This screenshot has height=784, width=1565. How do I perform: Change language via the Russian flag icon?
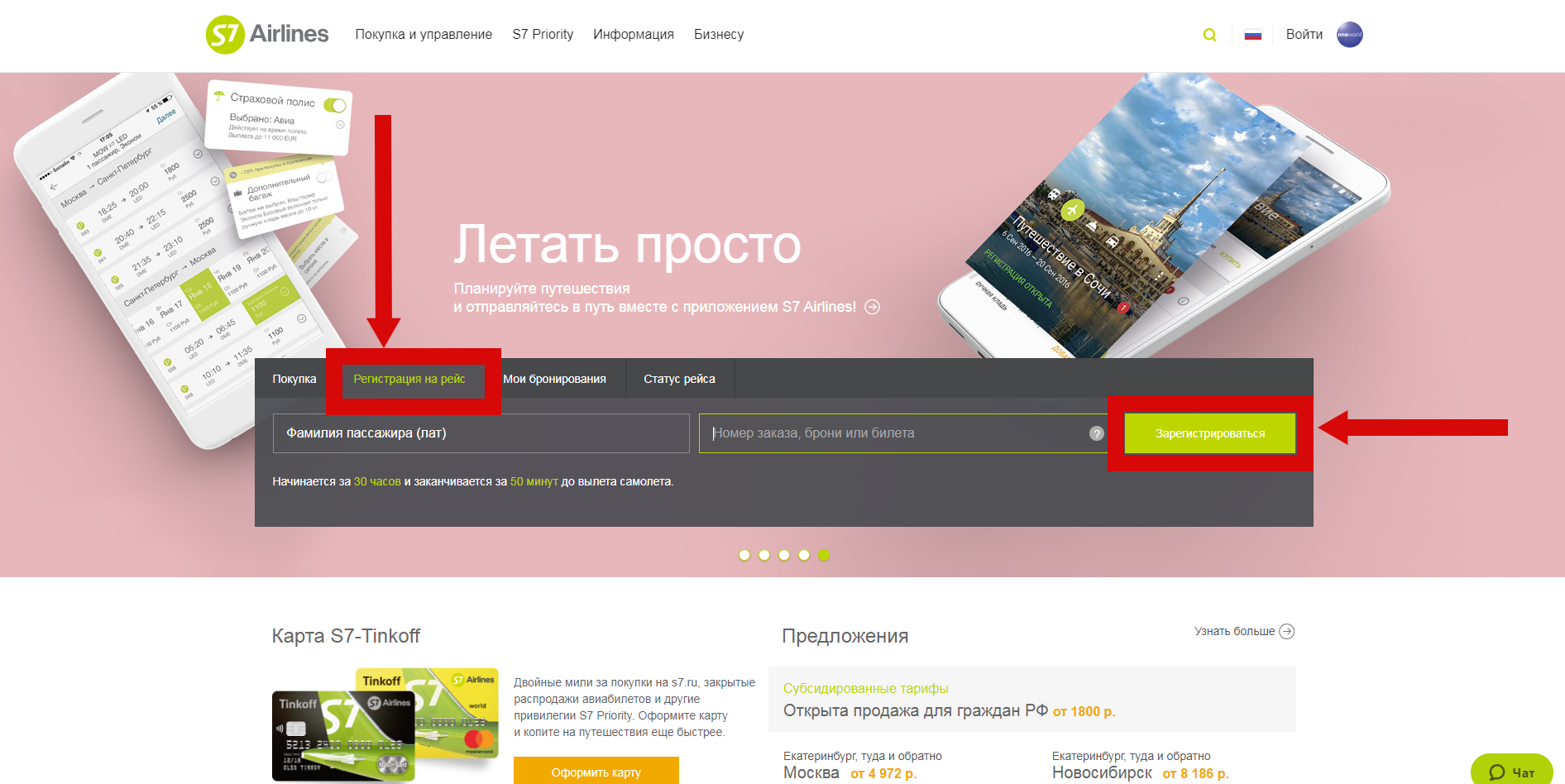pos(1253,35)
